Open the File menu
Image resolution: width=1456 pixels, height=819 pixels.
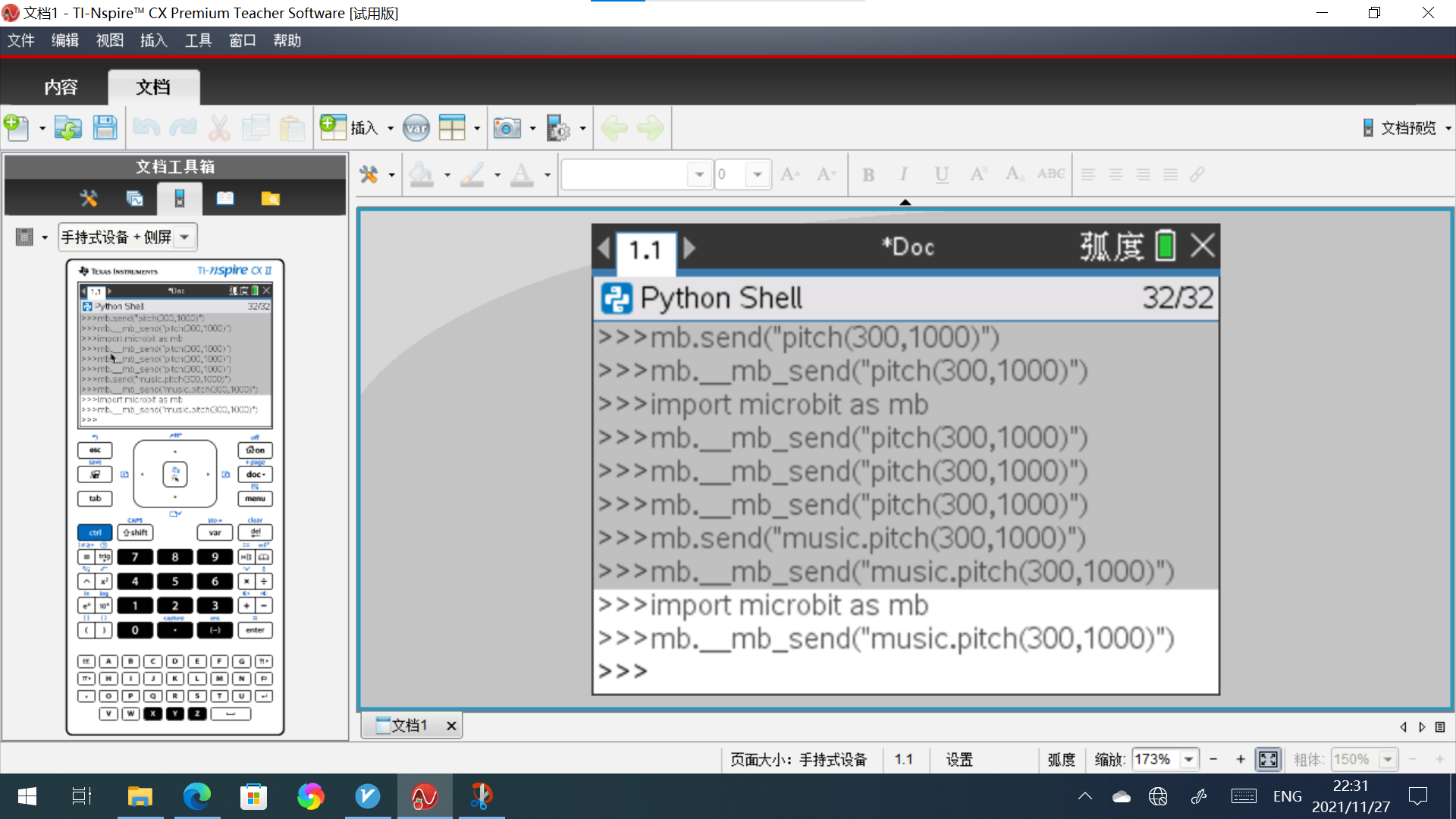click(21, 41)
